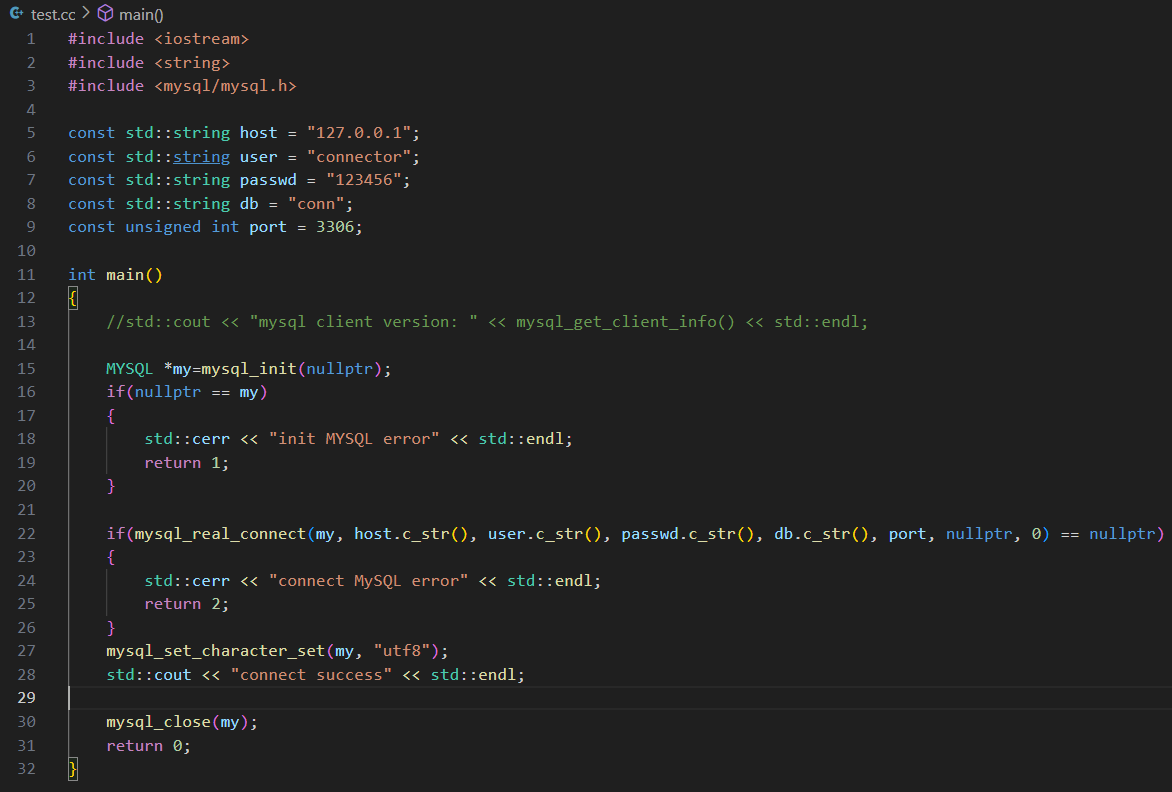Click line number 11 in the gutter
1172x792 pixels.
click(x=26, y=275)
